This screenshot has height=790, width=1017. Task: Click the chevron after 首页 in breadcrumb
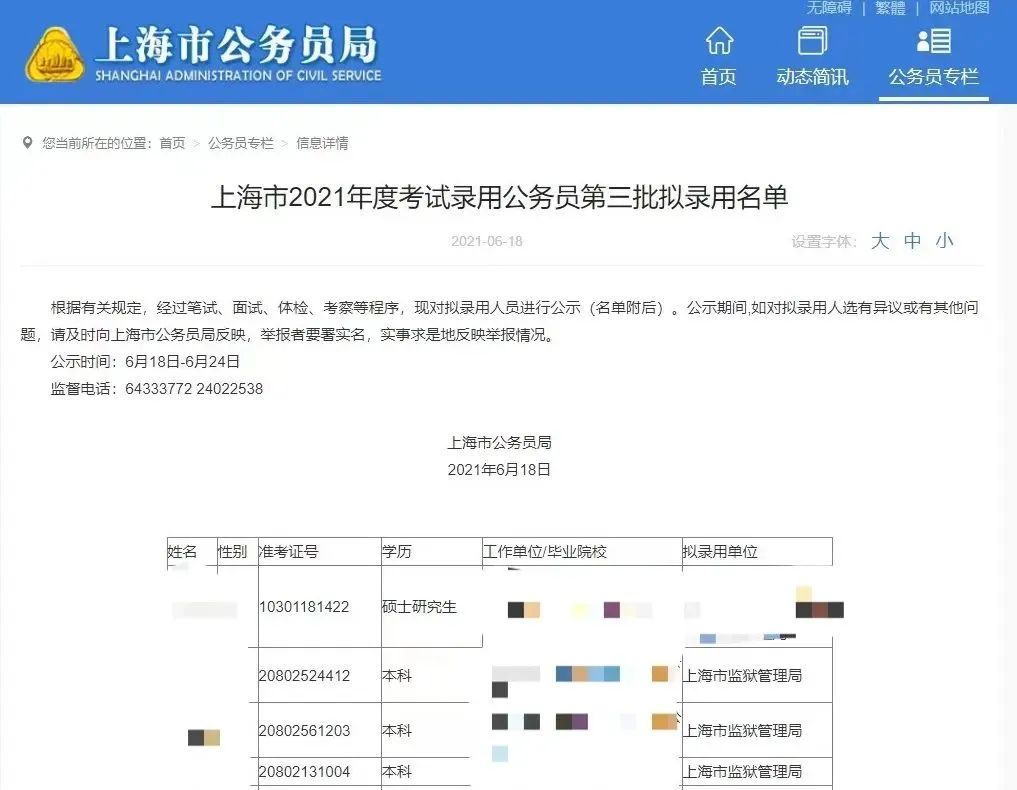[197, 143]
